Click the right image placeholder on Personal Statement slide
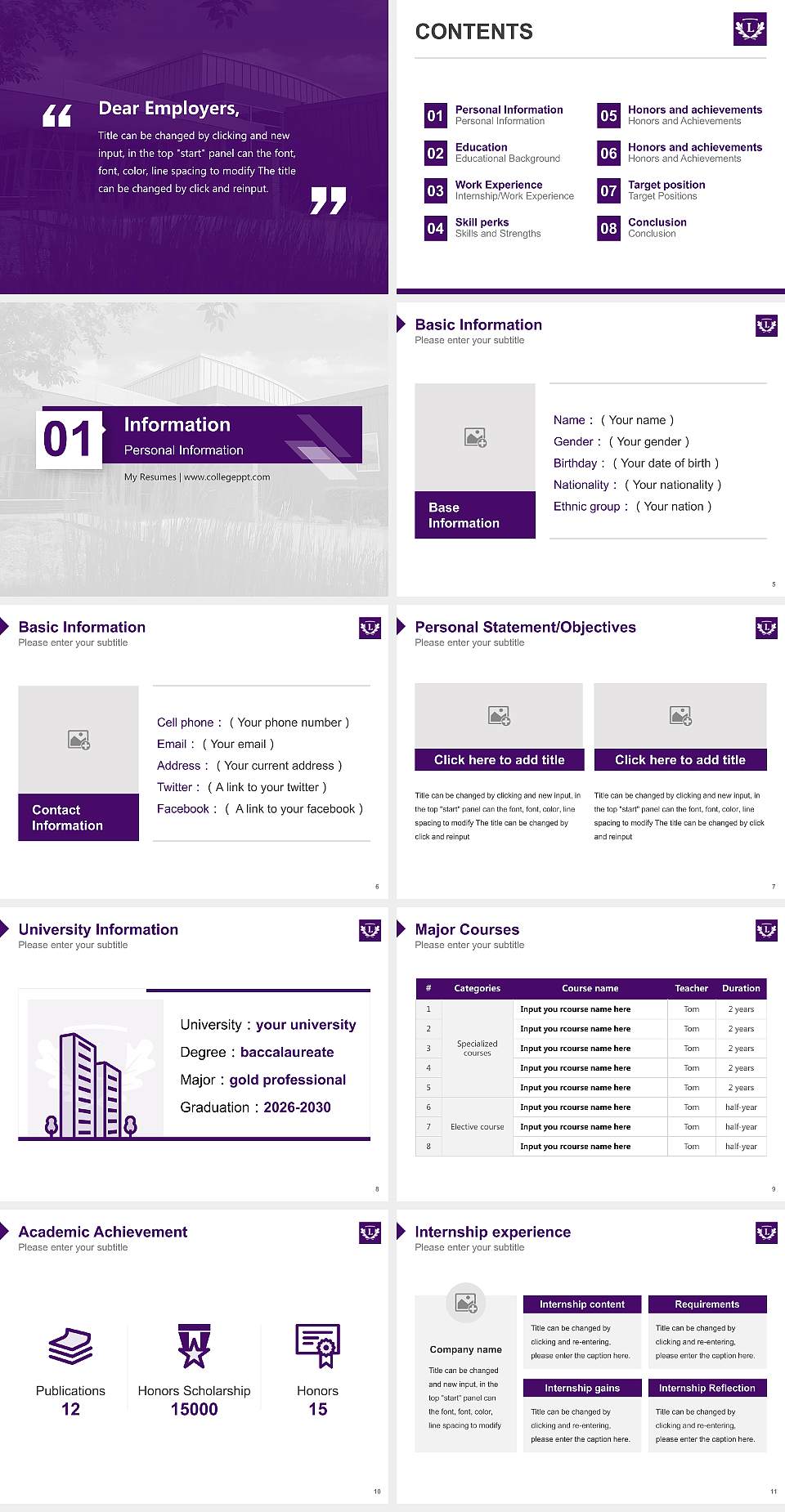785x1512 pixels. (680, 716)
